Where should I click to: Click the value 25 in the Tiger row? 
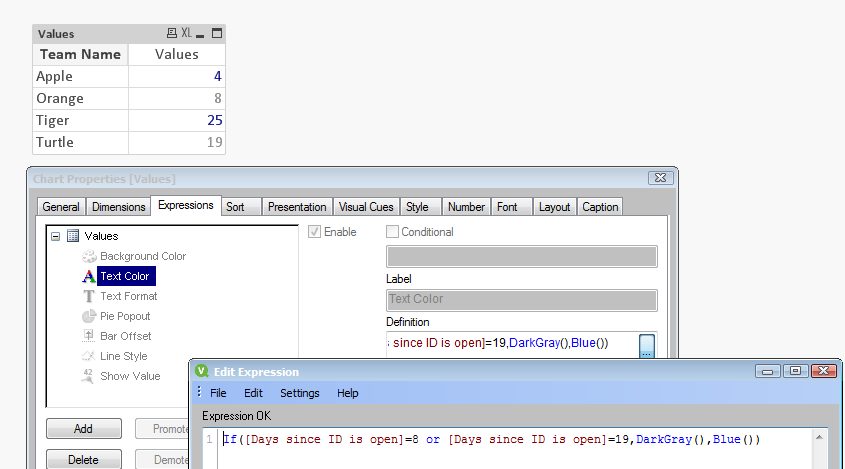click(x=214, y=120)
